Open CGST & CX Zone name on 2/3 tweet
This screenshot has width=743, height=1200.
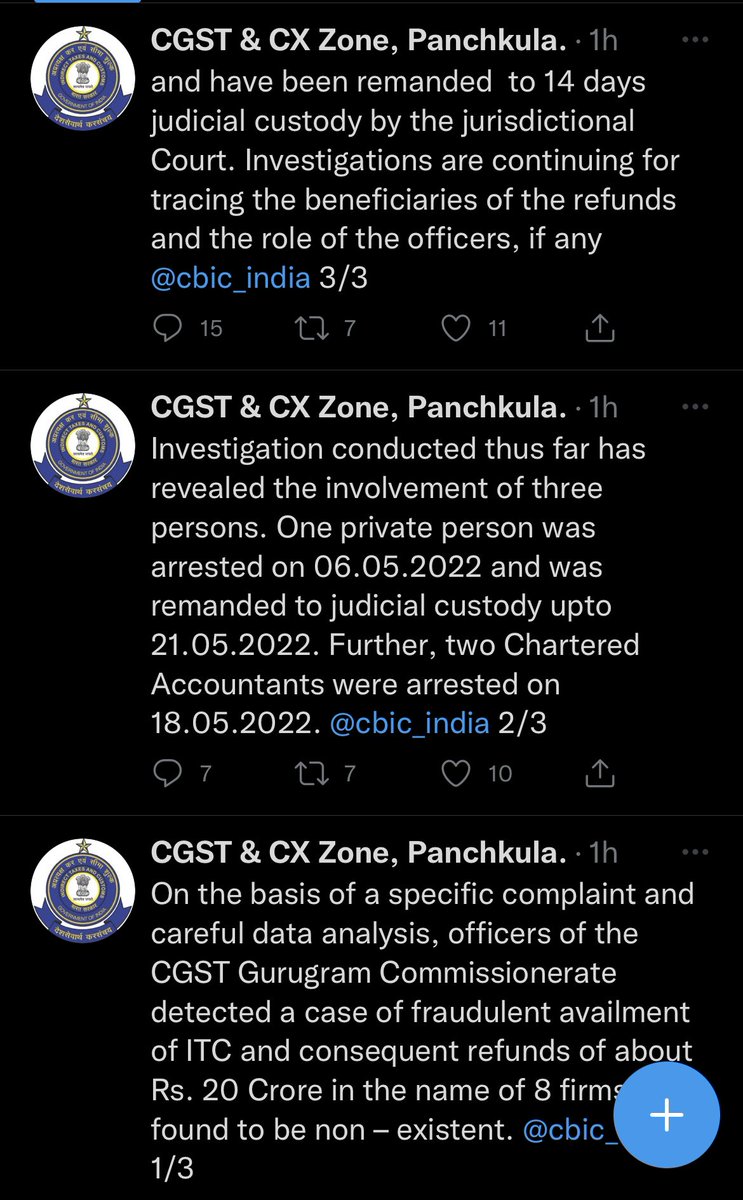pyautogui.click(x=358, y=408)
